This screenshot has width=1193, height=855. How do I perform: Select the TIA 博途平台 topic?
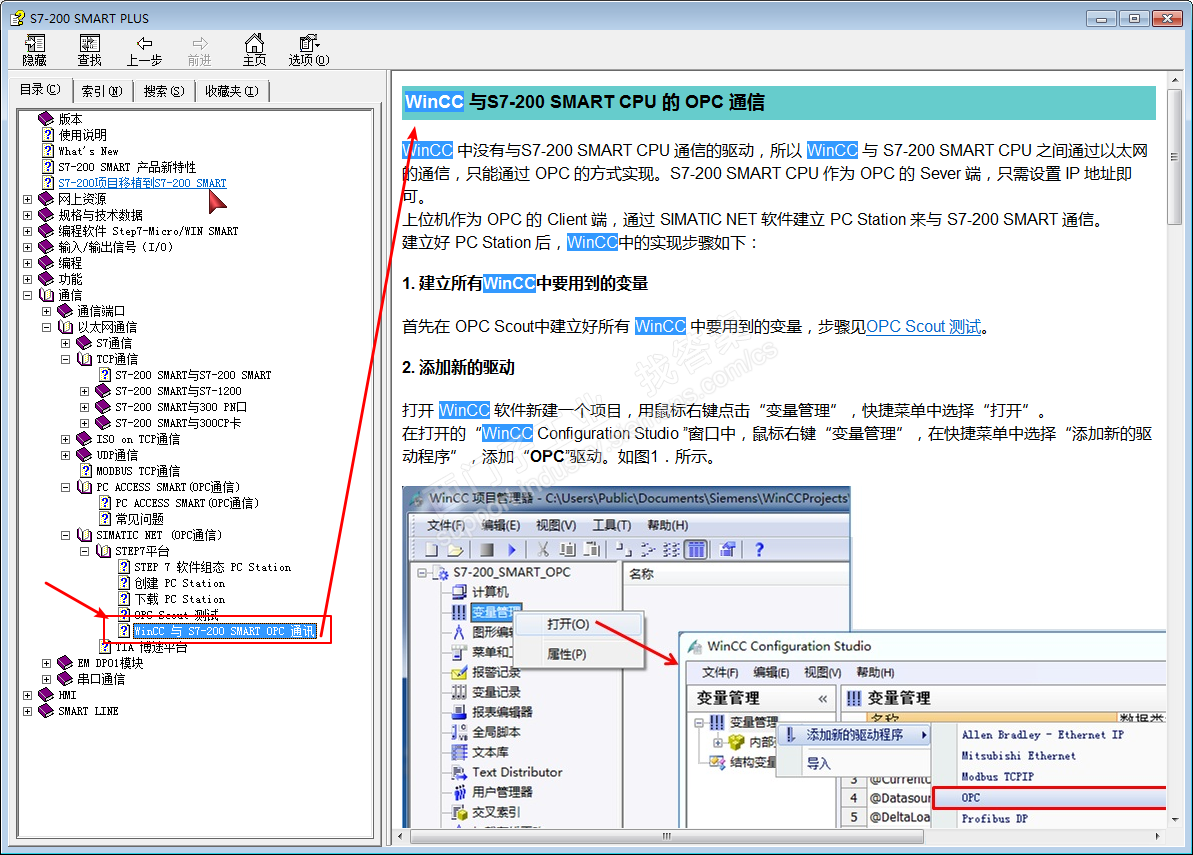pos(151,647)
